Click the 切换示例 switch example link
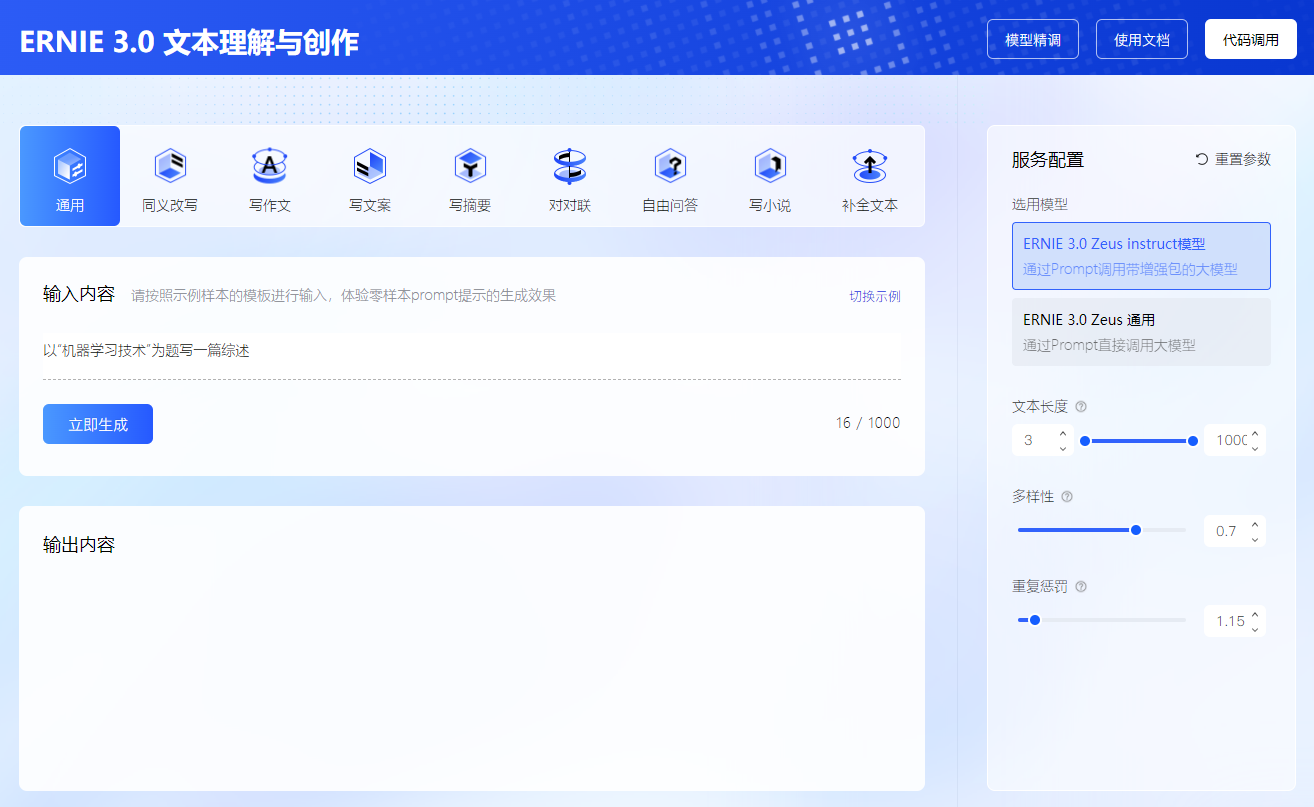This screenshot has width=1314, height=807. (875, 296)
